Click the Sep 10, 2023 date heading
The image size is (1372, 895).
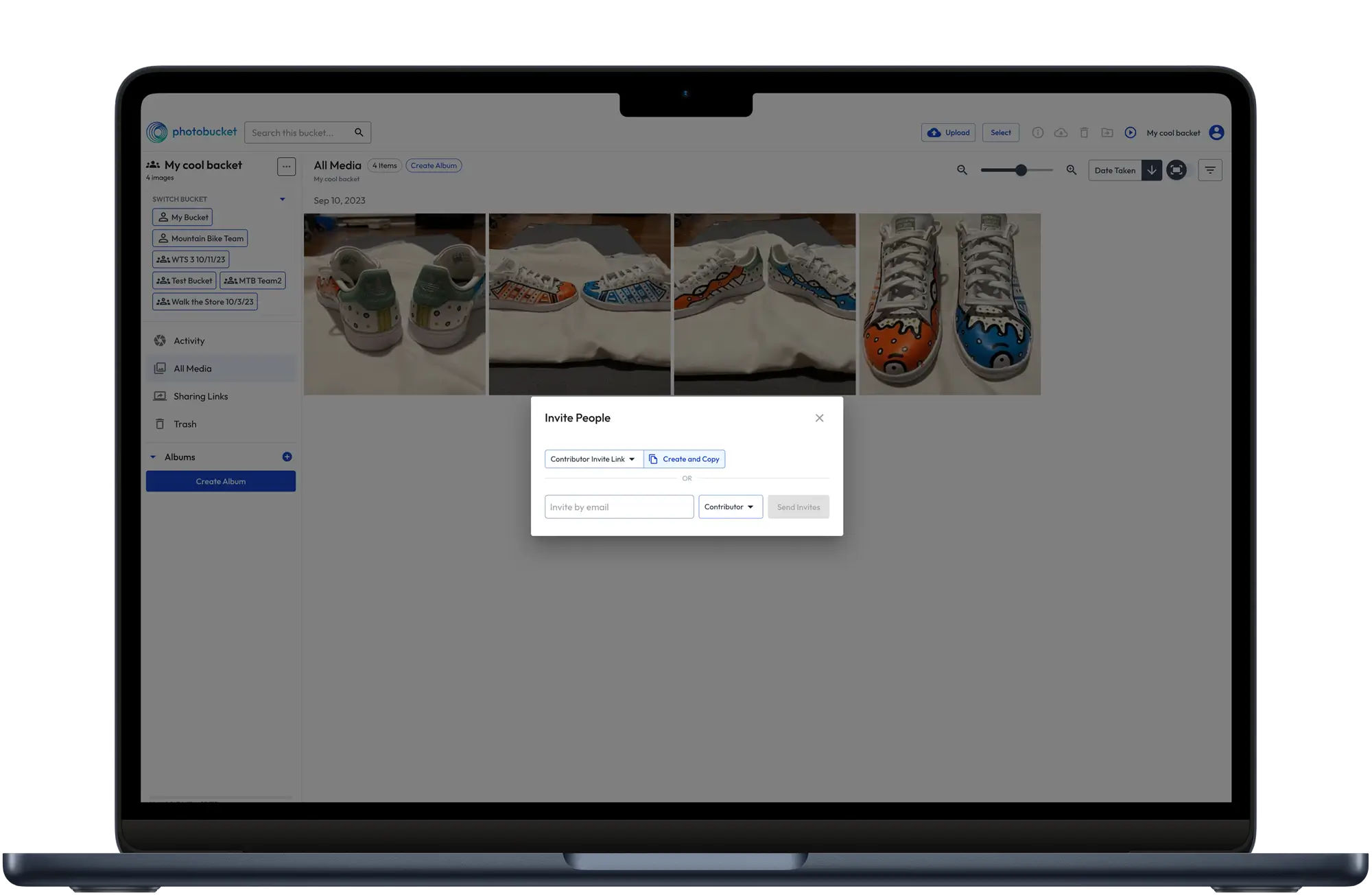tap(340, 200)
